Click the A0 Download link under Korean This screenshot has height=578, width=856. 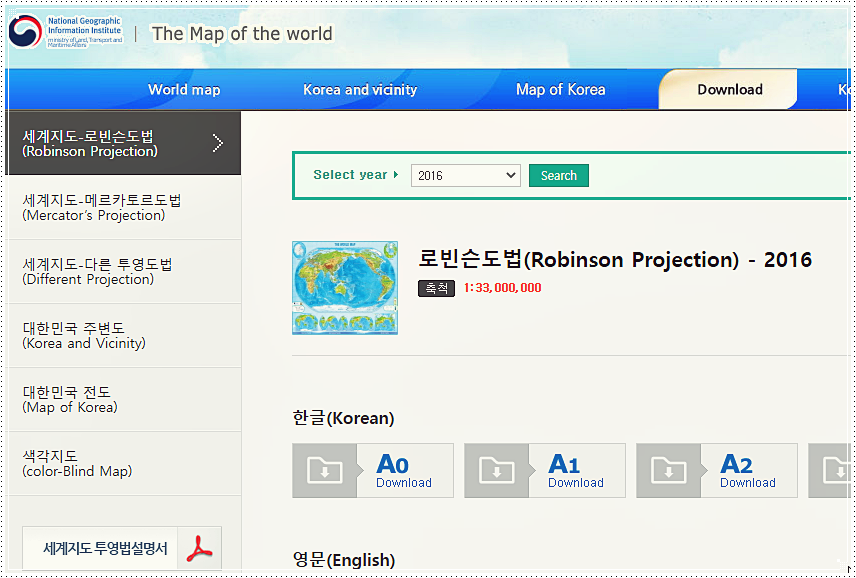(x=404, y=470)
